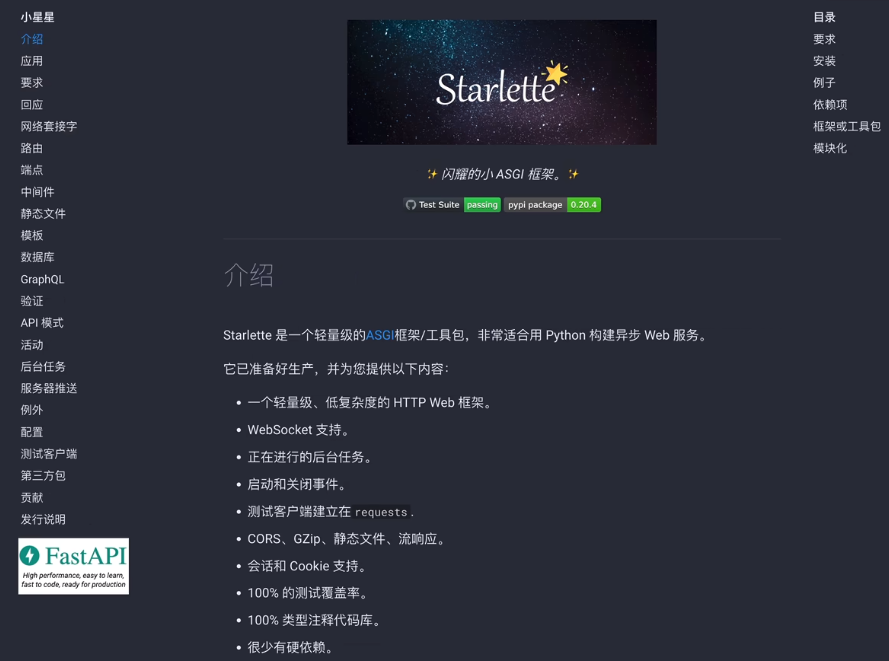The image size is (889, 661).
Task: Open 中间件 documentation page
Action: click(x=37, y=192)
